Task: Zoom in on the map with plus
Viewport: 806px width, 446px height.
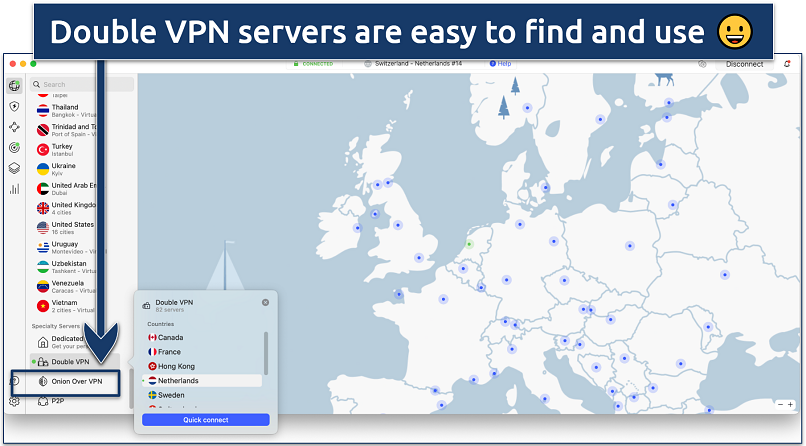Action: click(790, 404)
